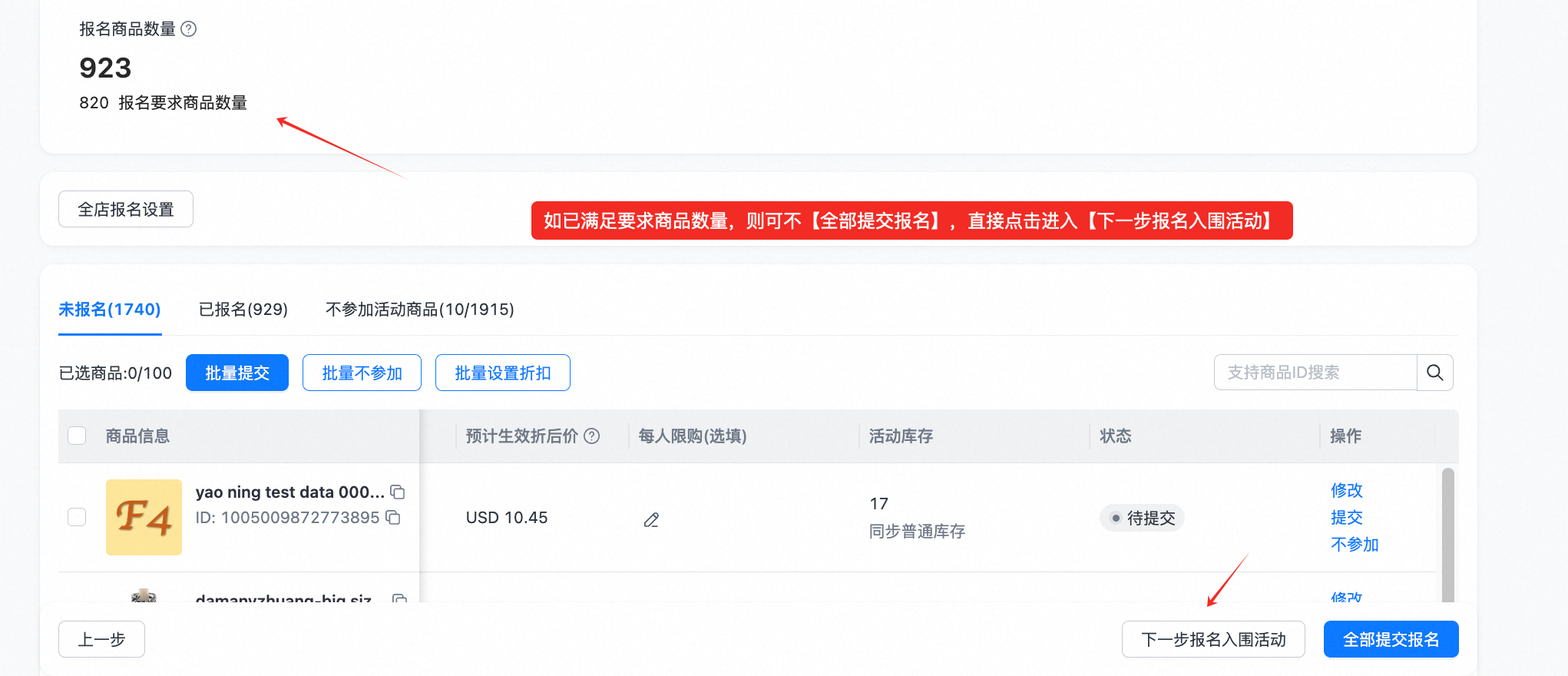Click the search magnifier icon
The width and height of the screenshot is (1568, 676).
[1434, 373]
